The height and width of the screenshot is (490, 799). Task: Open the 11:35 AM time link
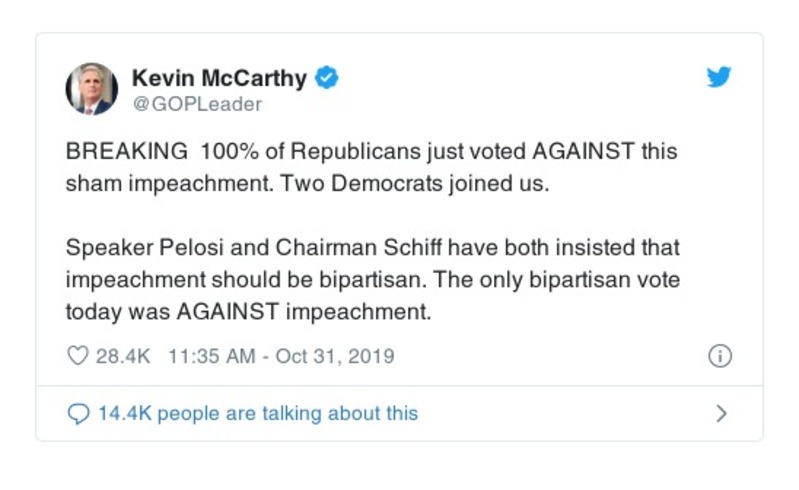tap(210, 355)
